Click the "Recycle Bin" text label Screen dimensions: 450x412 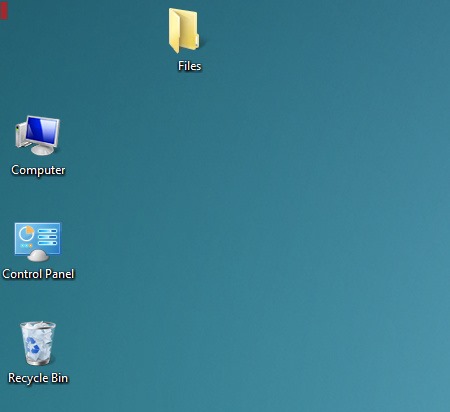coord(38,378)
